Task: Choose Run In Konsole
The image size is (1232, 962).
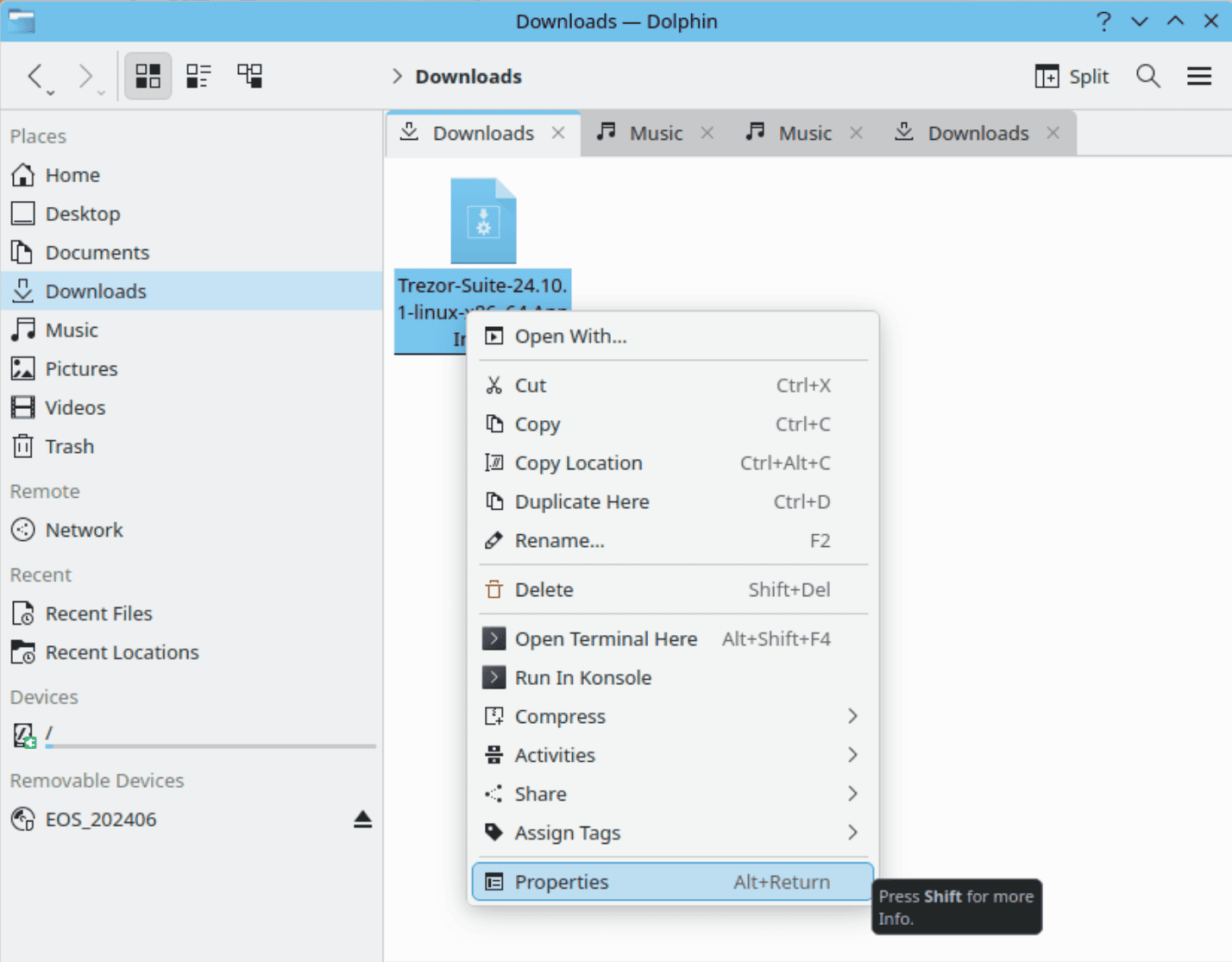Action: [672, 678]
